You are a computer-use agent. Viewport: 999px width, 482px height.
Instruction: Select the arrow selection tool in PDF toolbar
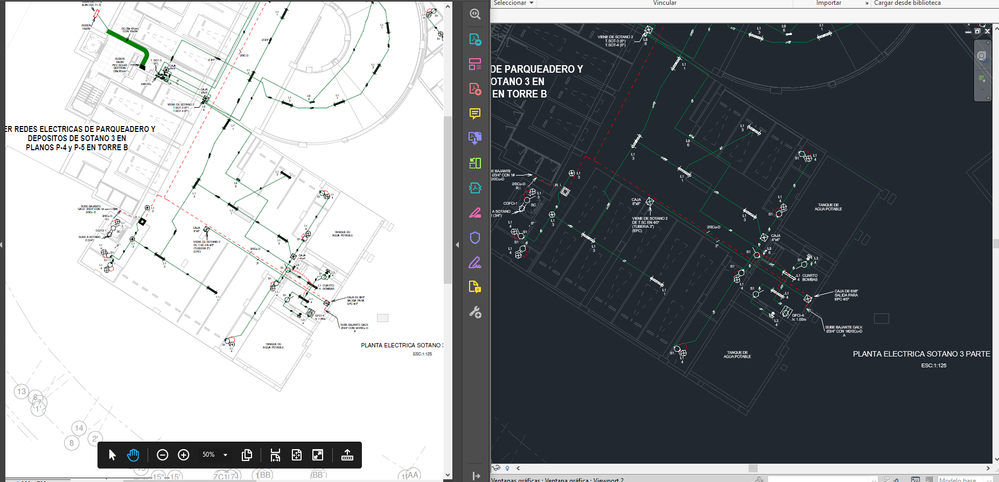pos(112,455)
